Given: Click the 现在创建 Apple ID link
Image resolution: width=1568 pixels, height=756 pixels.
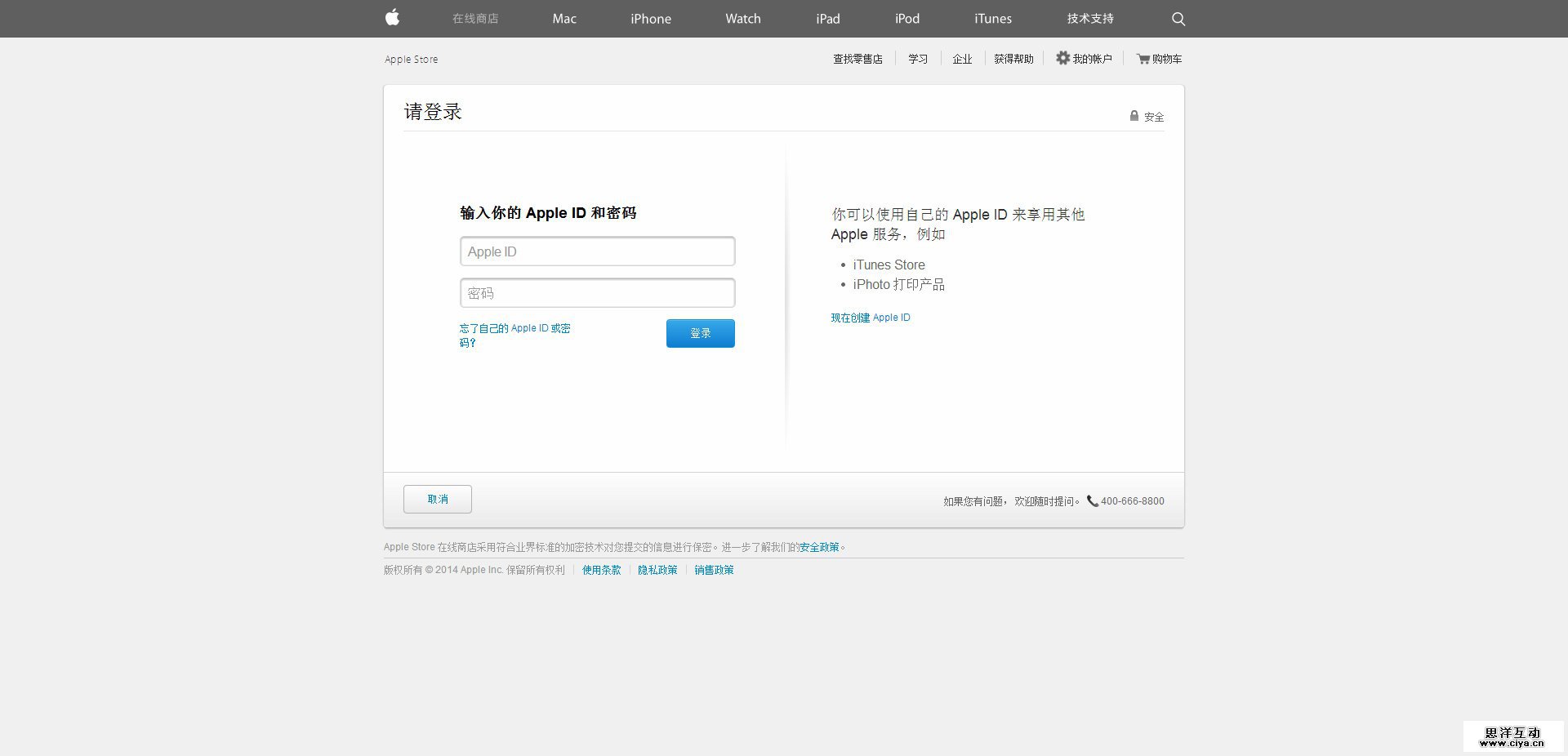Looking at the screenshot, I should pyautogui.click(x=870, y=318).
